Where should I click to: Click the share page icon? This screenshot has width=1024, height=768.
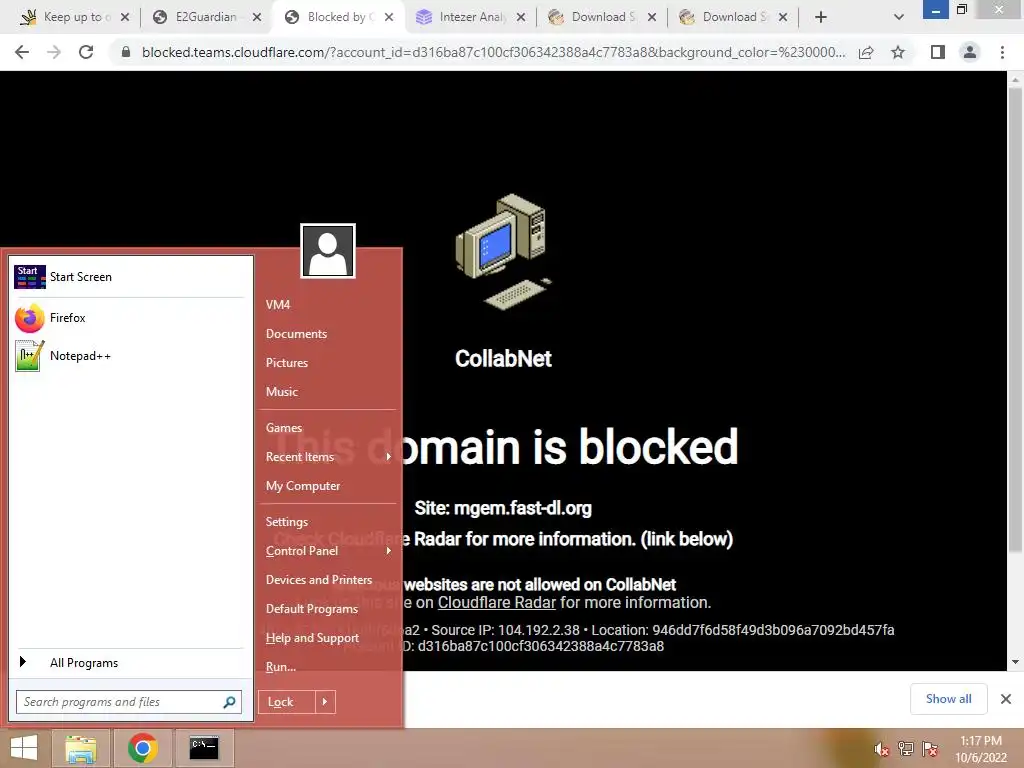tap(866, 52)
